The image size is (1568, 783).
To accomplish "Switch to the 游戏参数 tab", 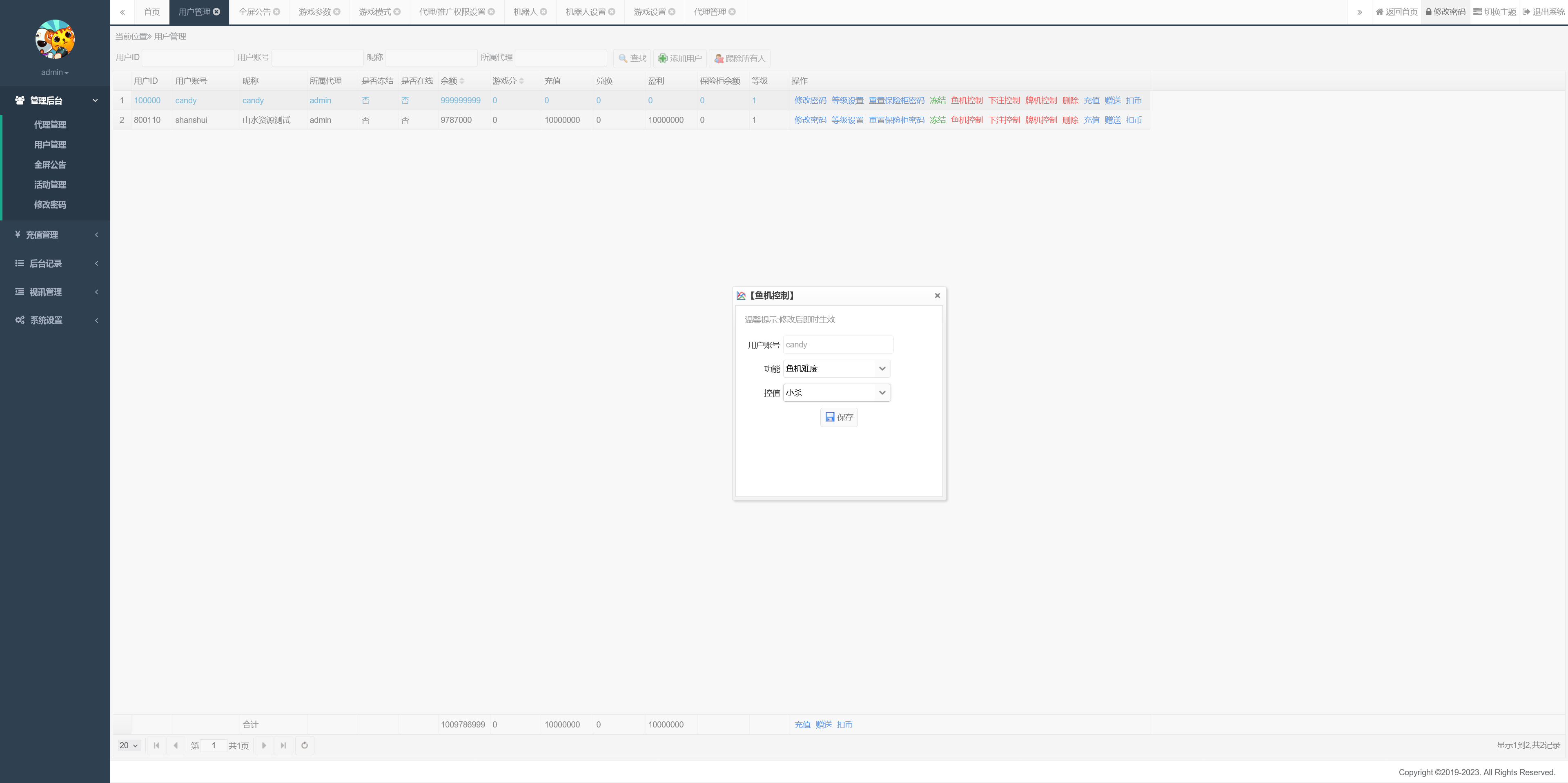I will [x=314, y=11].
